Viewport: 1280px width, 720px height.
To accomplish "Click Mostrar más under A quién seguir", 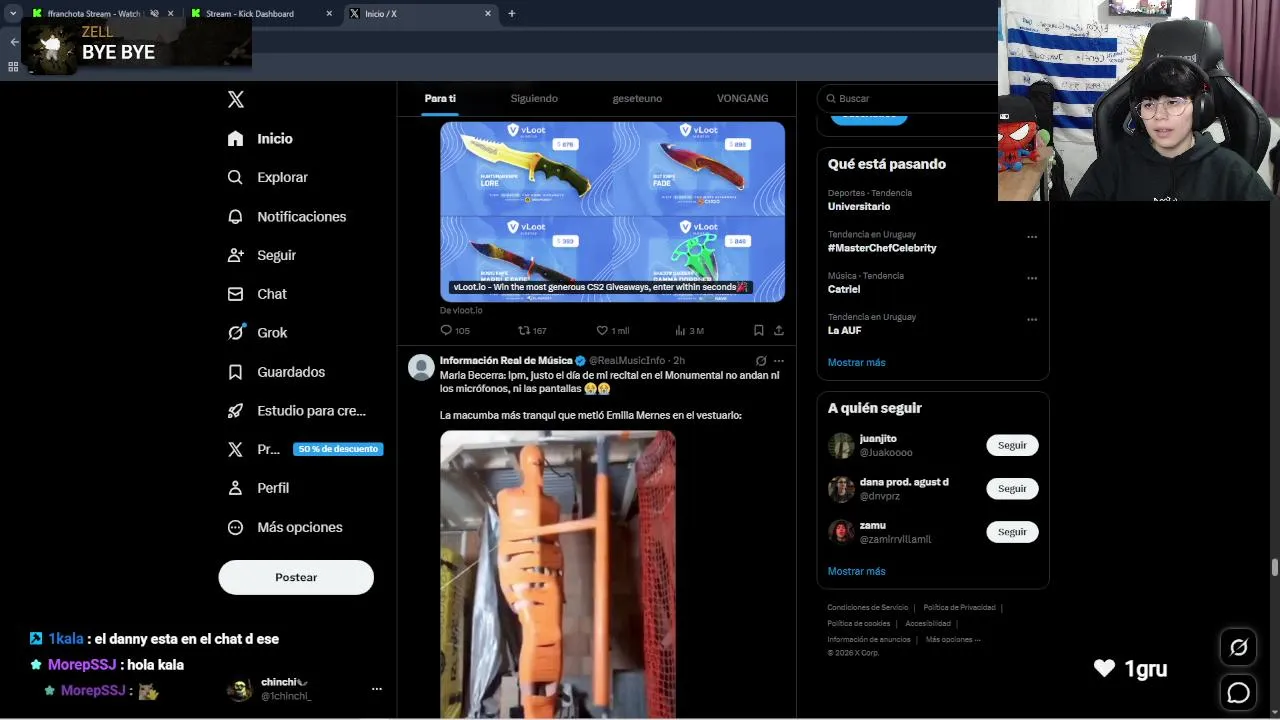I will (856, 571).
